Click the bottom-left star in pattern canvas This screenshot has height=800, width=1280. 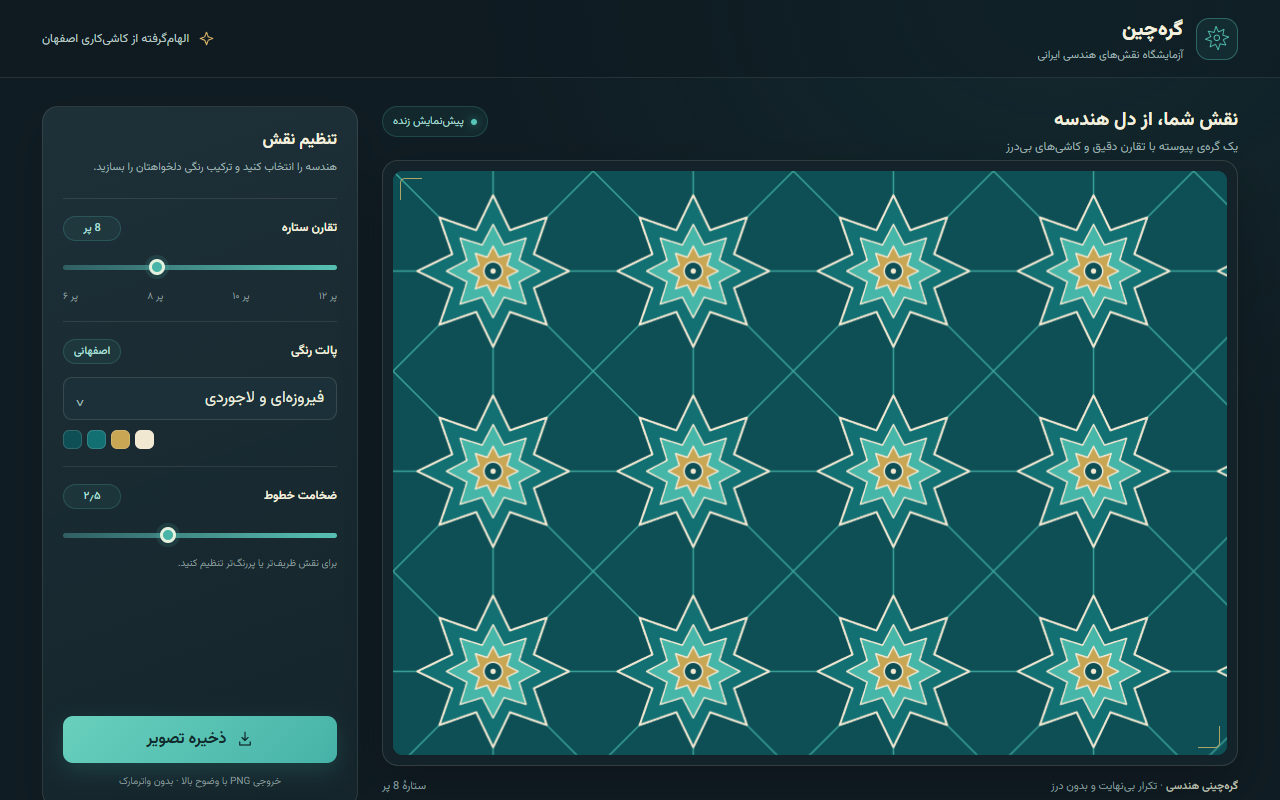[492, 671]
